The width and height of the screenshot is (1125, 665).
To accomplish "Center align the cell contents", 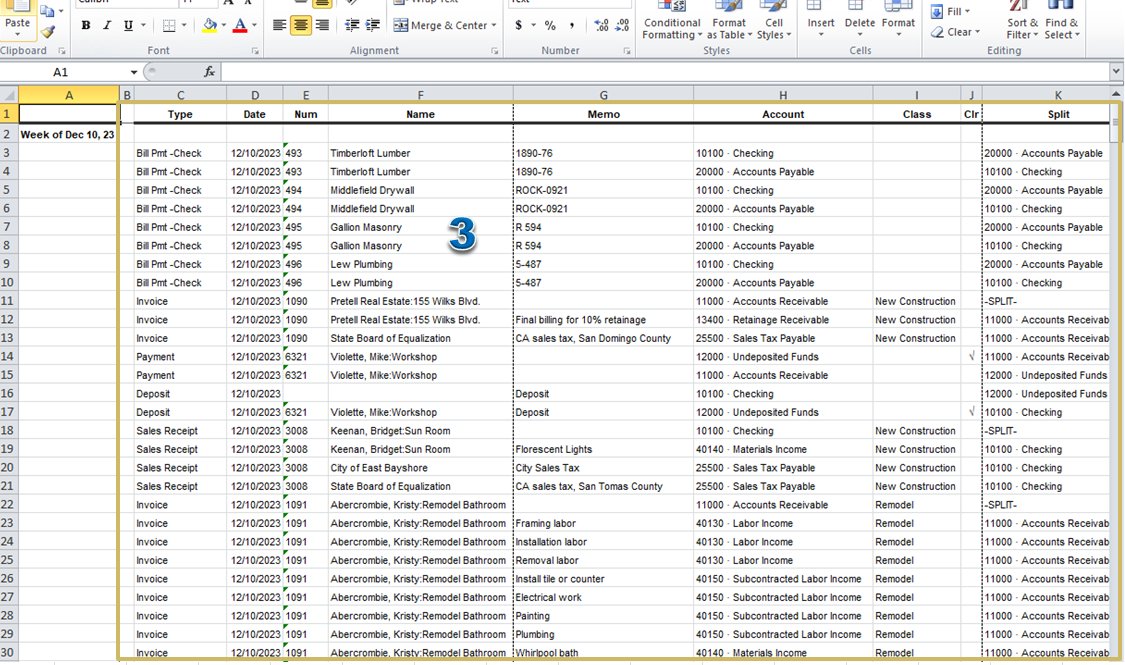I will [x=301, y=25].
